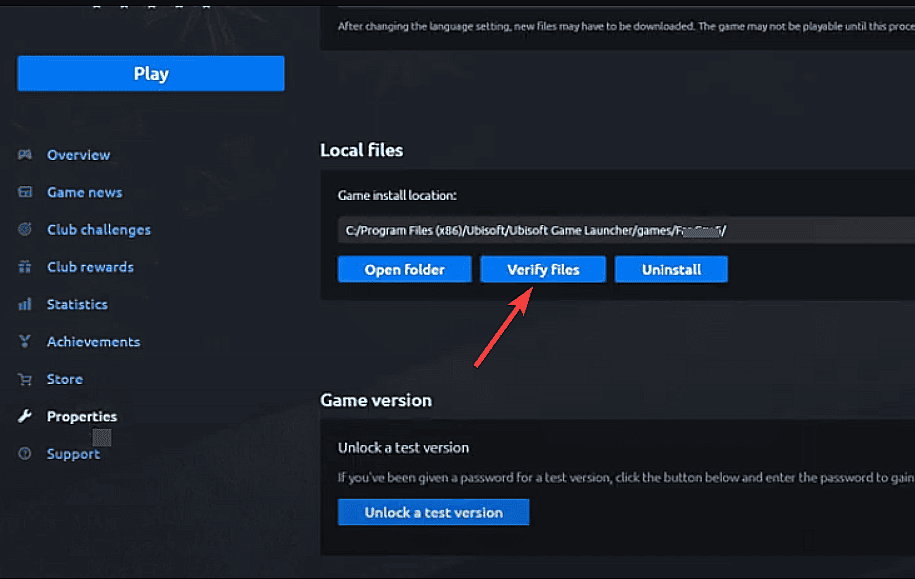This screenshot has height=579, width=915.
Task: Click the Game install location label
Action: click(397, 196)
